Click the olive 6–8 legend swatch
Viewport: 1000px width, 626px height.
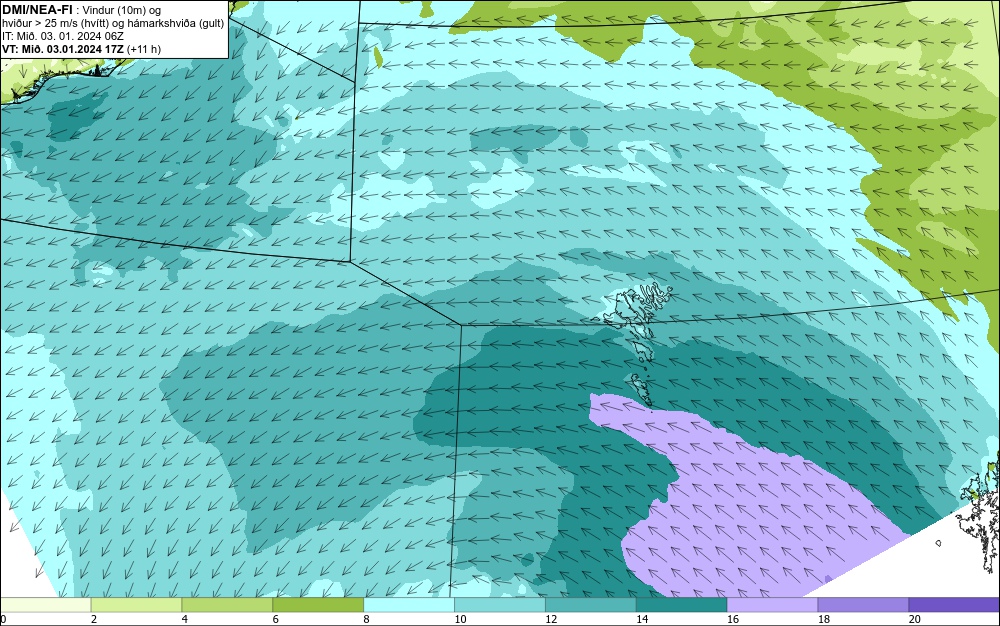(318, 605)
